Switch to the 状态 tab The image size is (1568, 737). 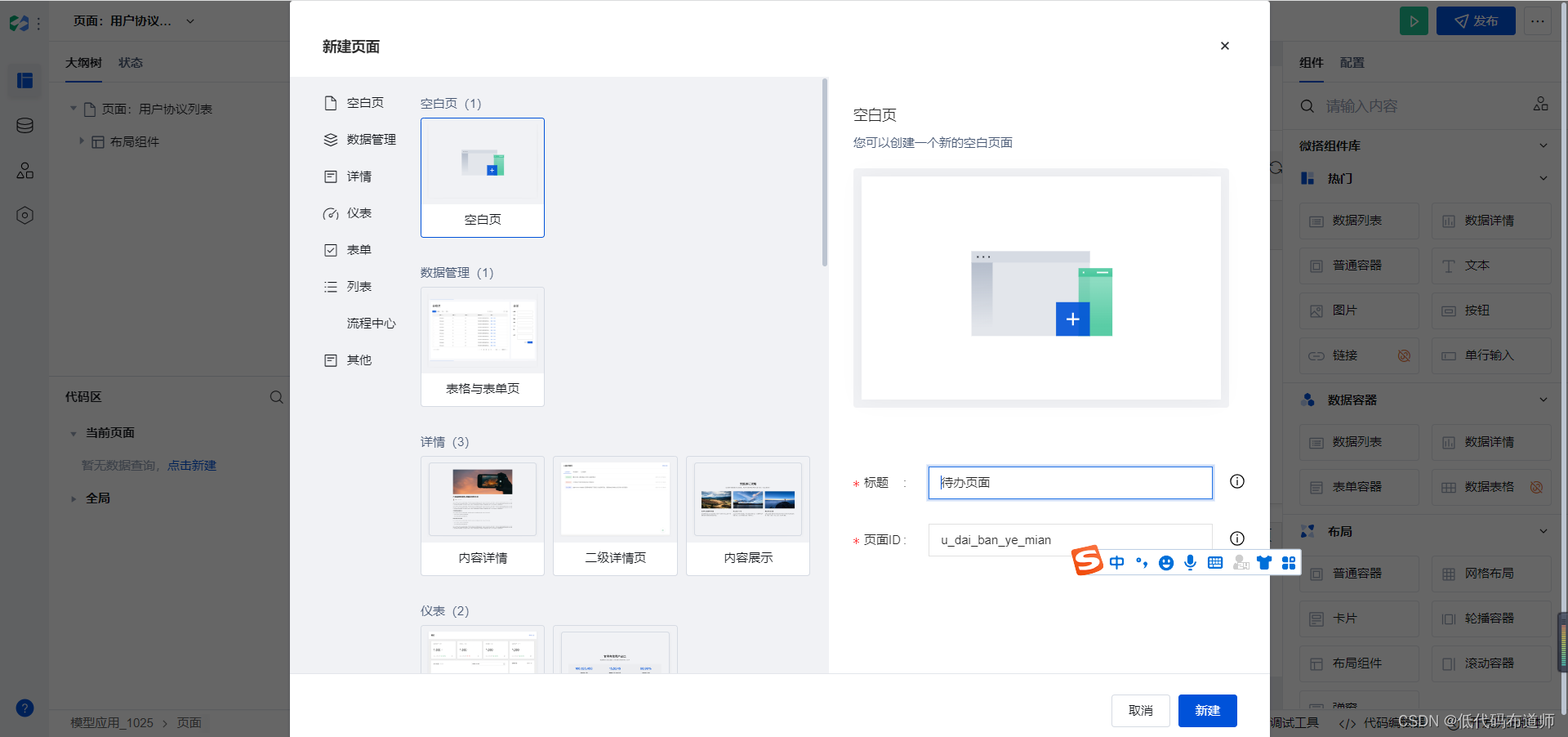(129, 62)
